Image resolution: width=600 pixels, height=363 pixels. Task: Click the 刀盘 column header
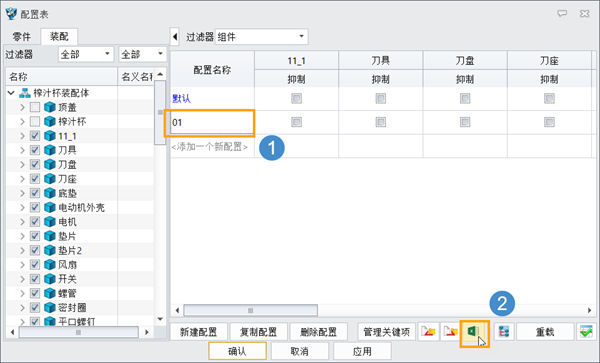pos(465,60)
